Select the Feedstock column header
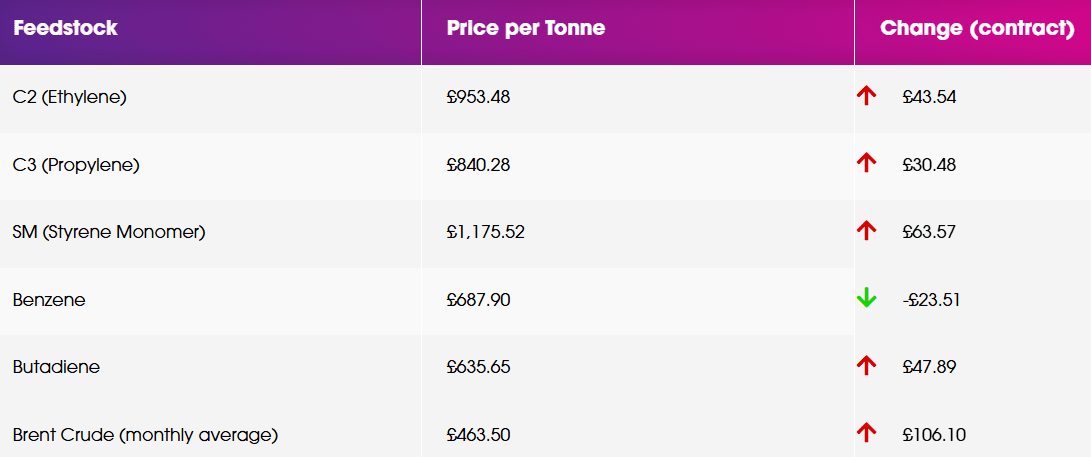Image resolution: width=1091 pixels, height=457 pixels. coord(65,28)
